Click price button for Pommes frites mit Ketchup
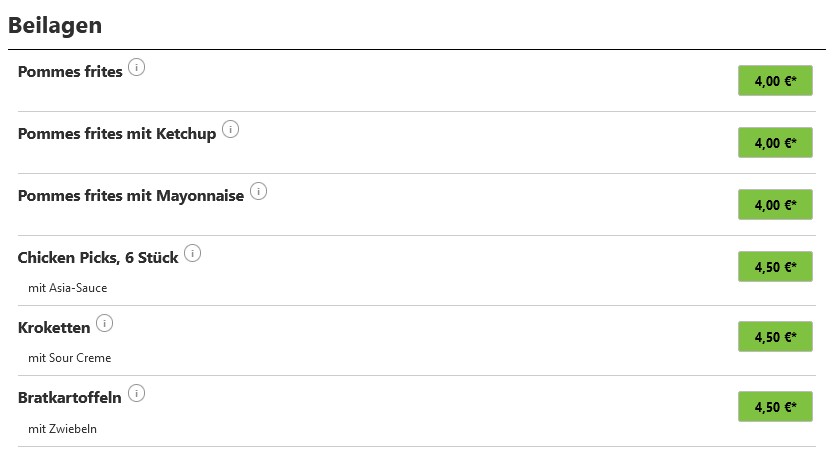The image size is (834, 450). pyautogui.click(x=775, y=143)
